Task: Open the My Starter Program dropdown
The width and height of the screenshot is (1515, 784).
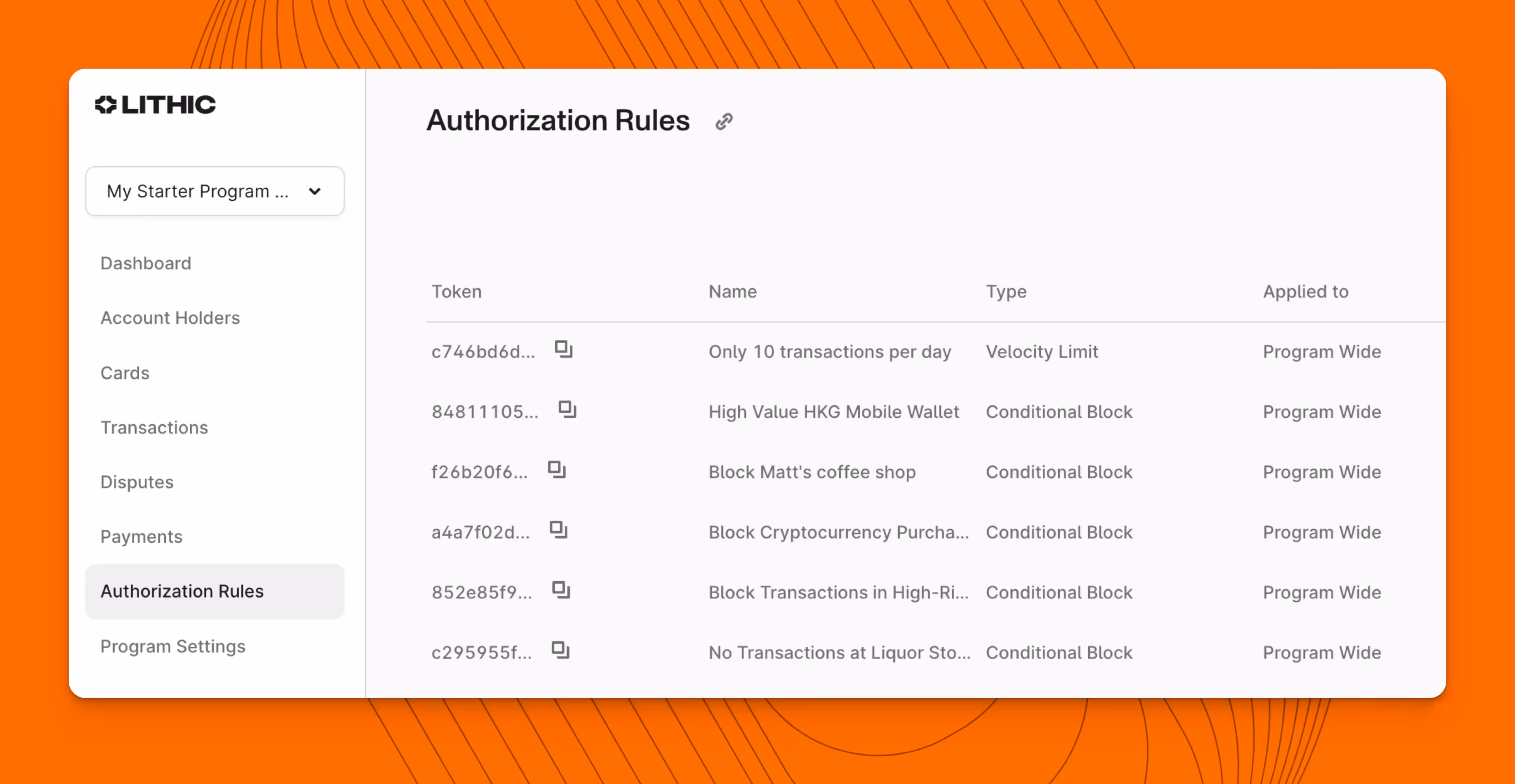Action: pyautogui.click(x=215, y=191)
